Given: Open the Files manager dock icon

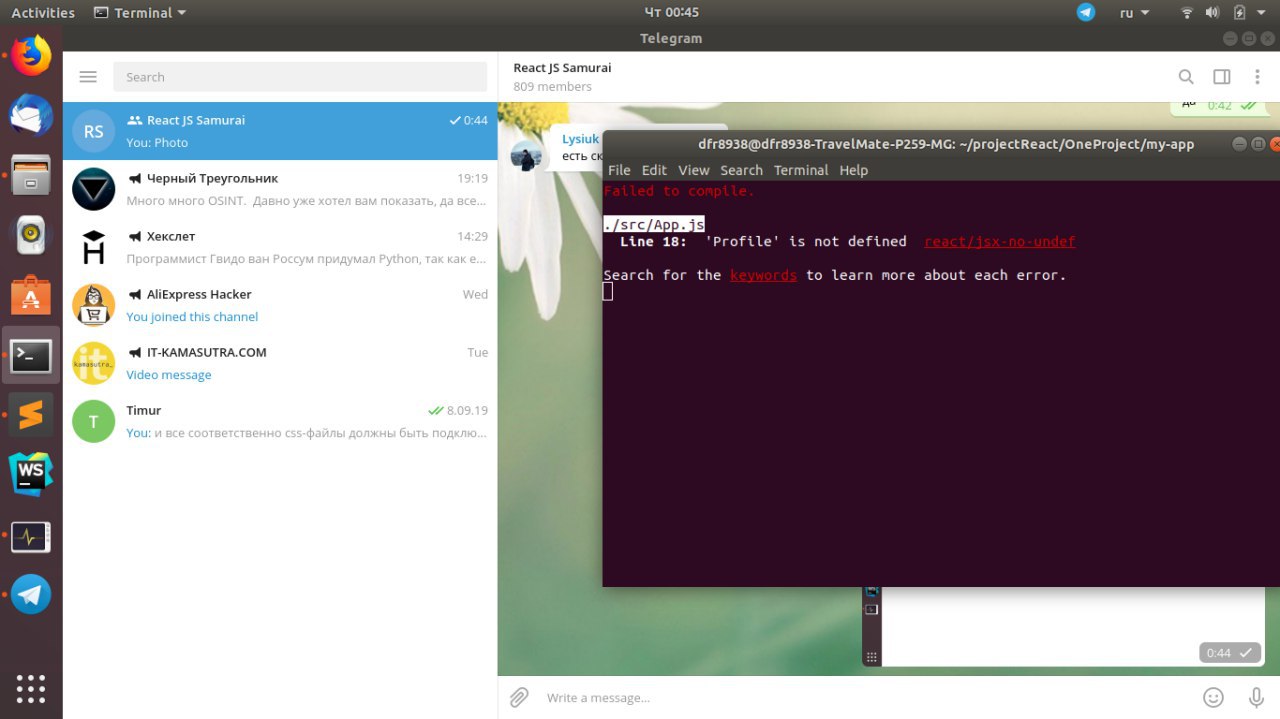Looking at the screenshot, I should point(31,174).
